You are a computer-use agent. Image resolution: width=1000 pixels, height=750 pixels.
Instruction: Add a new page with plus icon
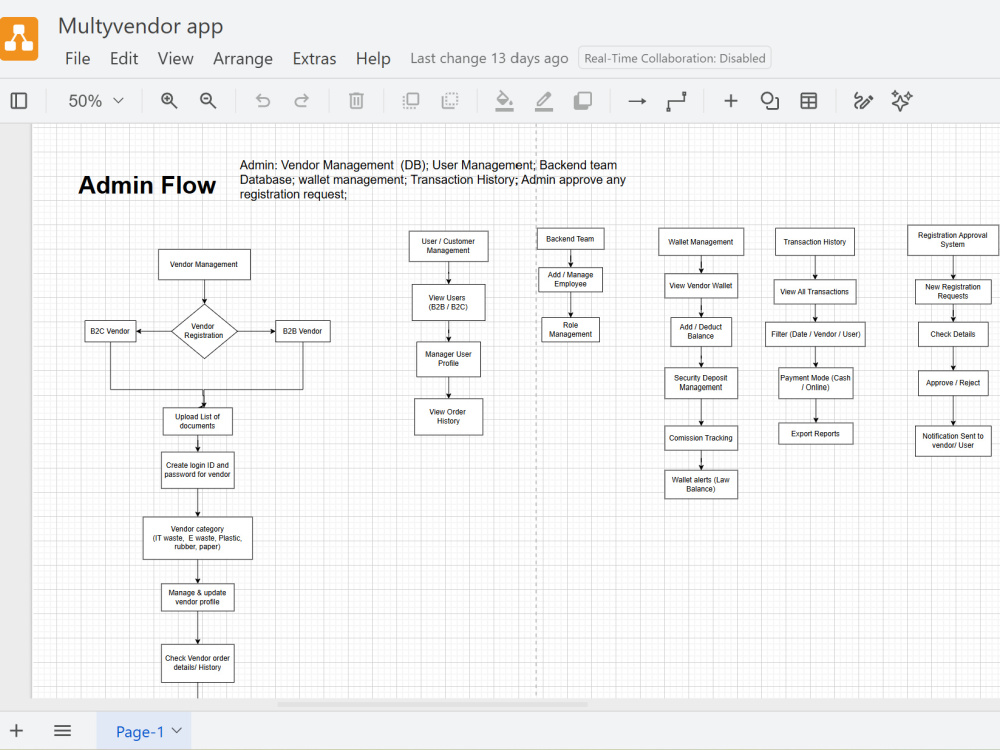[17, 731]
